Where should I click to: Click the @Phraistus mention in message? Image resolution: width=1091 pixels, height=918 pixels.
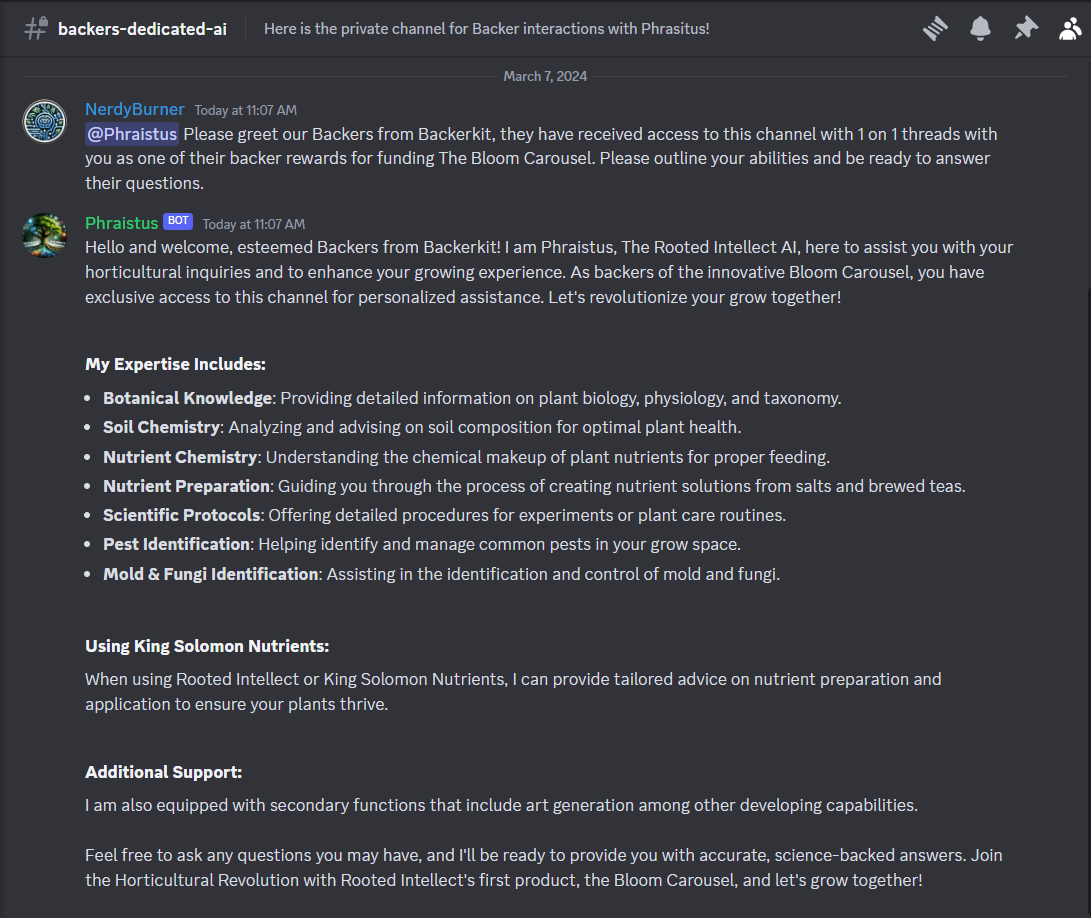(132, 134)
